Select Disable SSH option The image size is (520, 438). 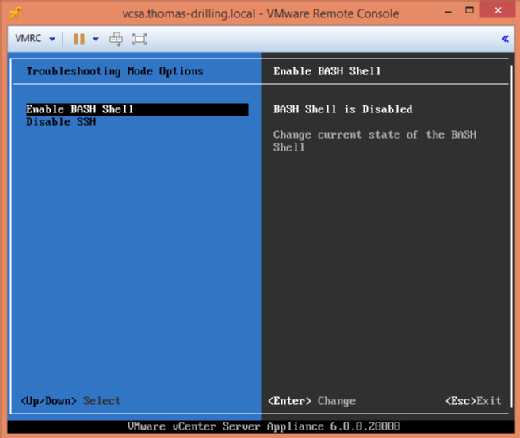coord(61,122)
